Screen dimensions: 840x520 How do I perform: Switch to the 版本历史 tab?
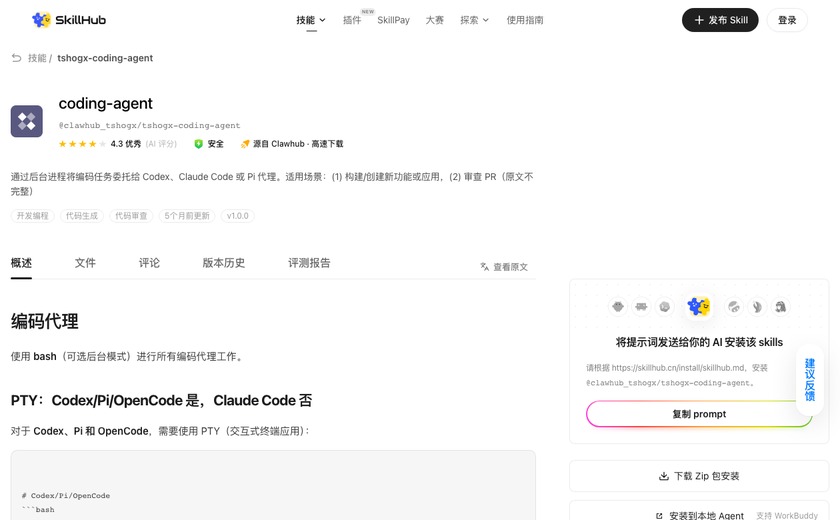tap(223, 263)
